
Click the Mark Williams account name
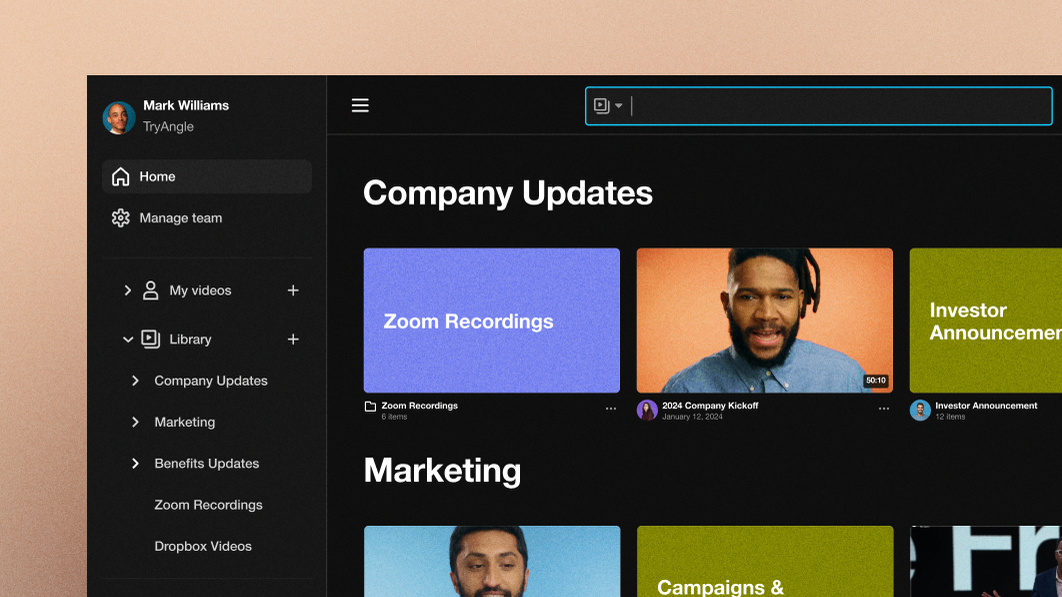point(186,106)
